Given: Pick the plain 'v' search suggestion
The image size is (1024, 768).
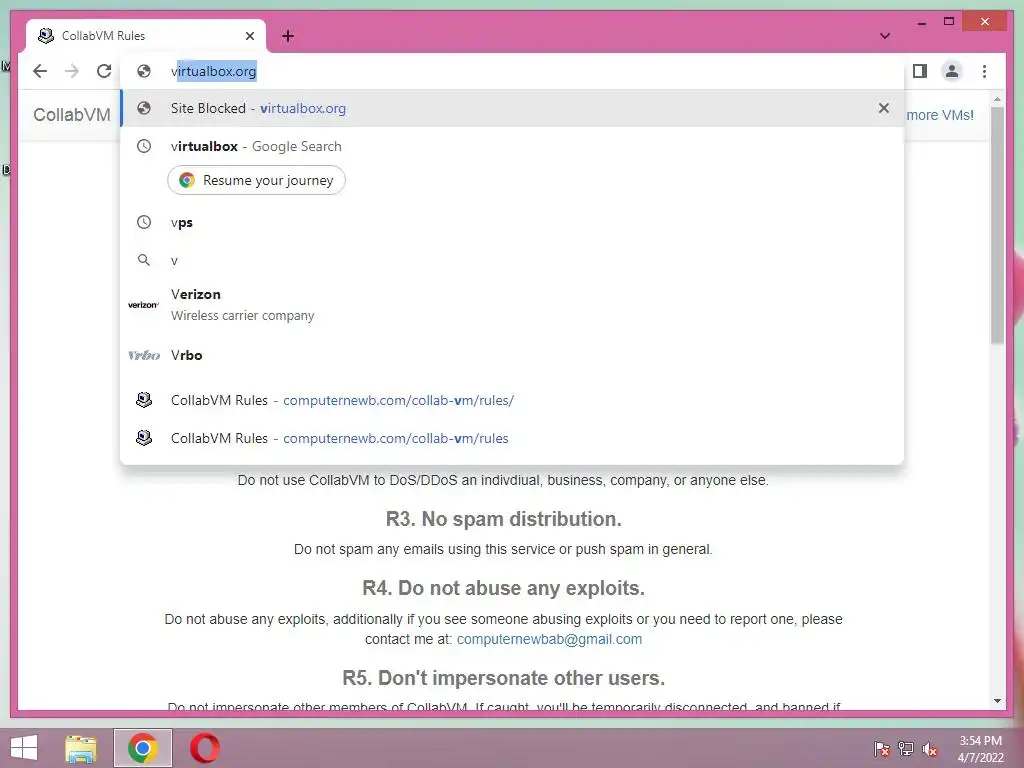Looking at the screenshot, I should point(513,261).
